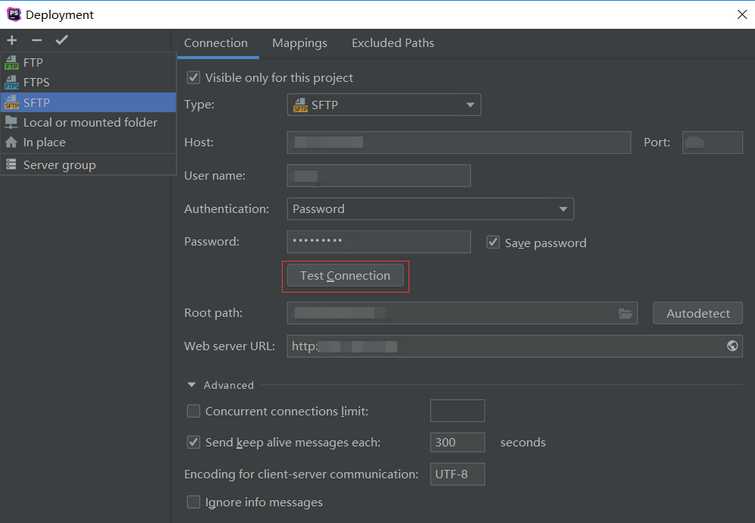This screenshot has height=523, width=755.
Task: Click the Password input field
Action: tap(379, 242)
